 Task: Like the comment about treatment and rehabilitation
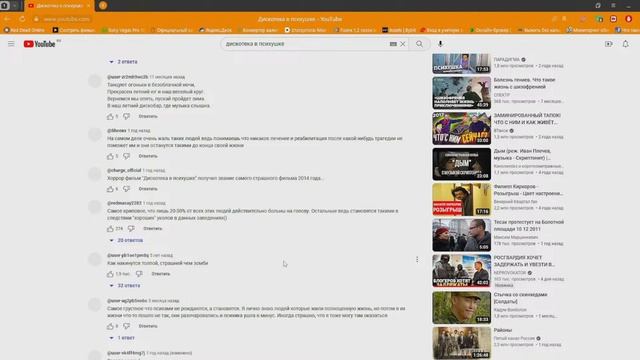pos(110,156)
